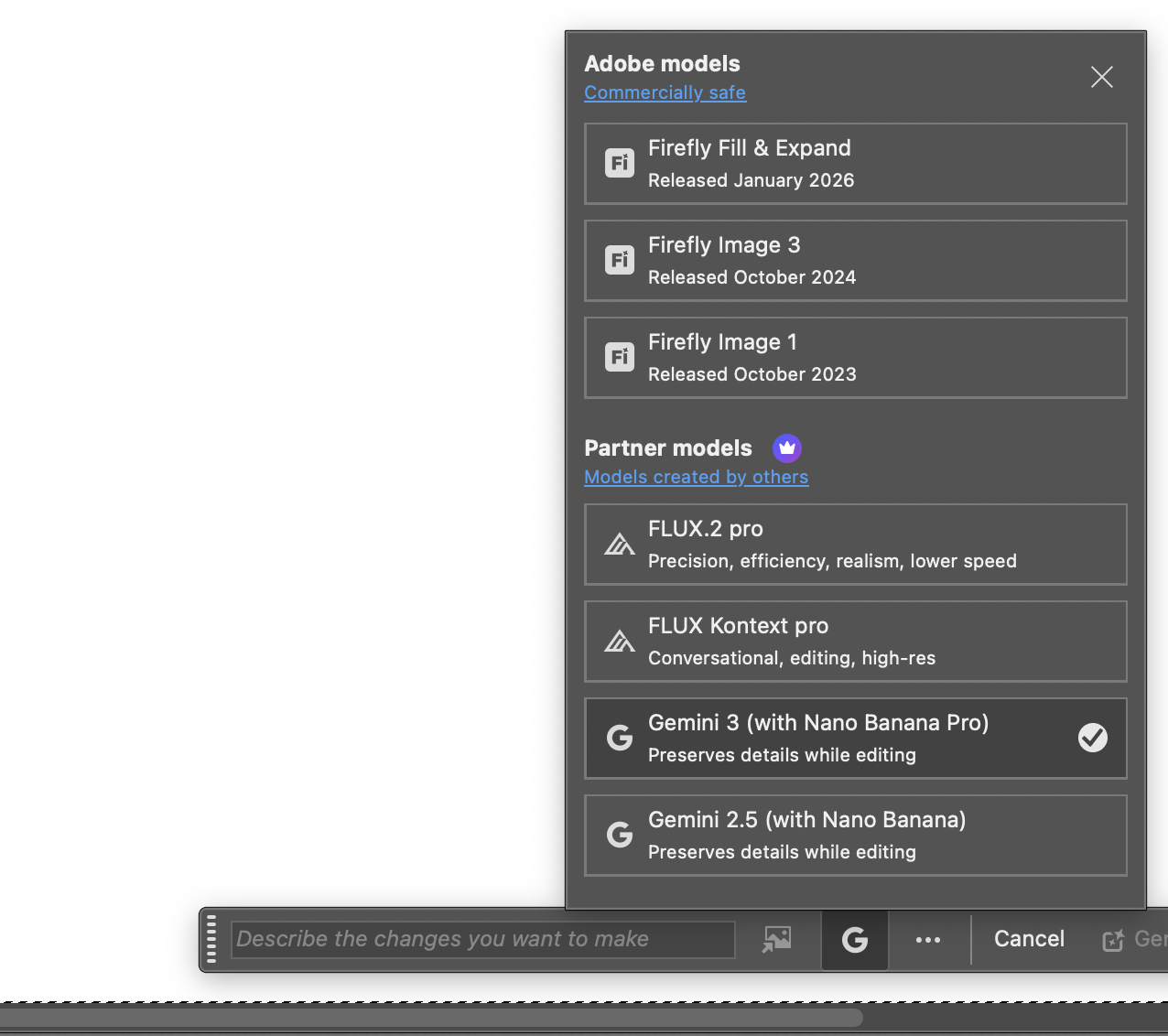Click the Generate button in the taskbar
This screenshot has width=1168, height=1036.
1135,939
